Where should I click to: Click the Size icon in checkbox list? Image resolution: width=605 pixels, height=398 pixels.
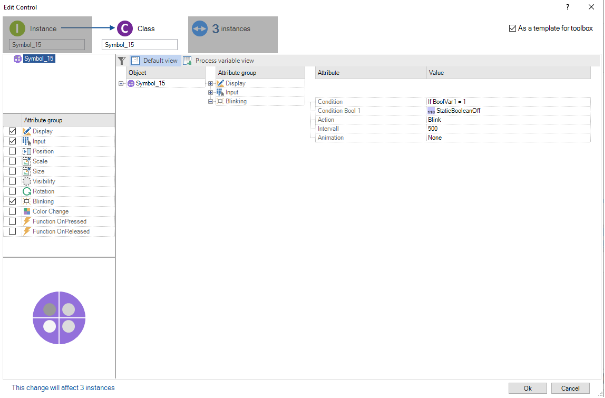tap(27, 171)
